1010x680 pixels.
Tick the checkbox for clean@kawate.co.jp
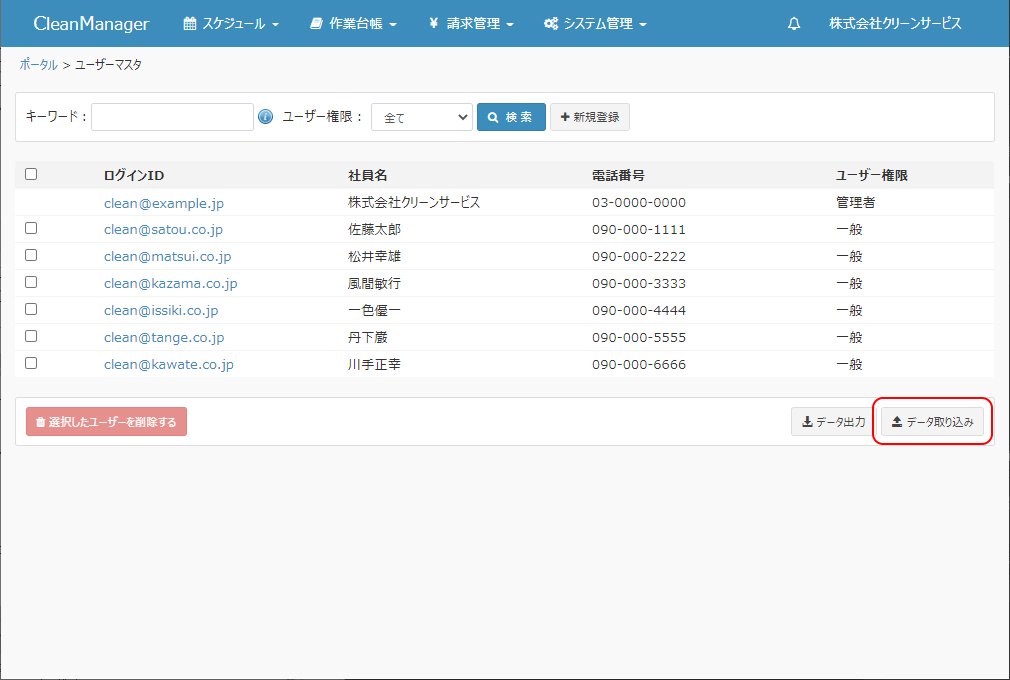tap(31, 363)
